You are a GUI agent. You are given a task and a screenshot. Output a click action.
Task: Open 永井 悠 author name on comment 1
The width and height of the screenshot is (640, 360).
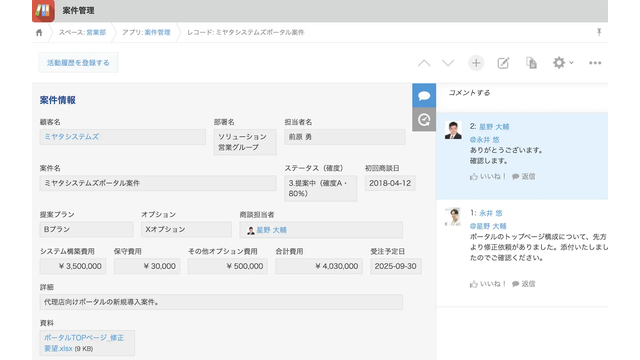click(491, 213)
